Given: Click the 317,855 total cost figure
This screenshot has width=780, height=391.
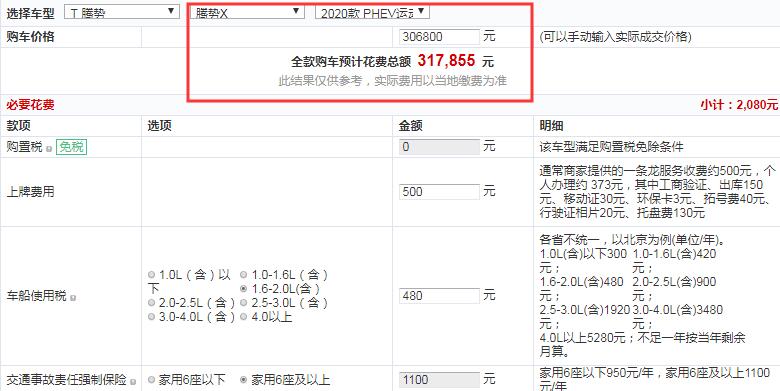Looking at the screenshot, I should pyautogui.click(x=447, y=61).
